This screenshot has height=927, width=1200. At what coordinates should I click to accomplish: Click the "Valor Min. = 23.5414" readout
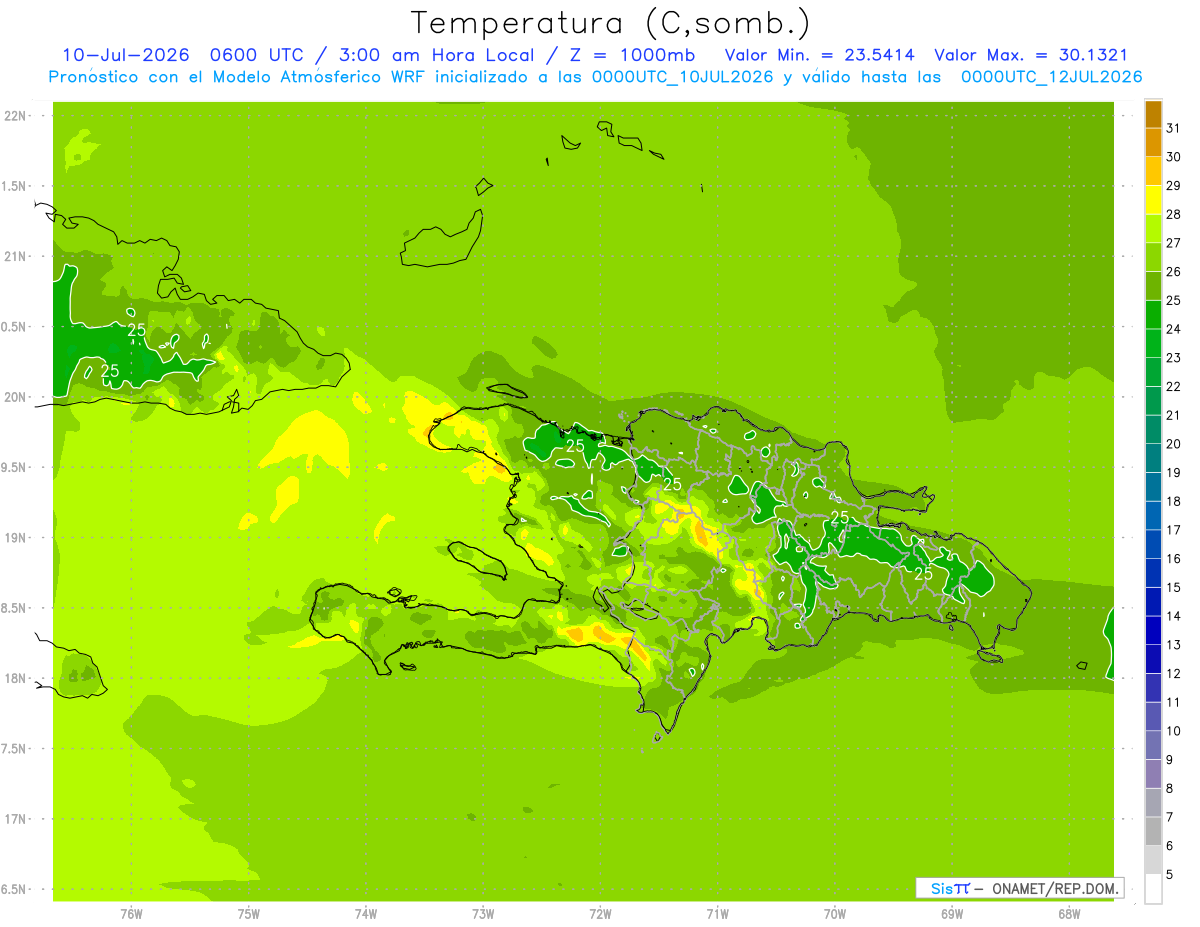819,55
